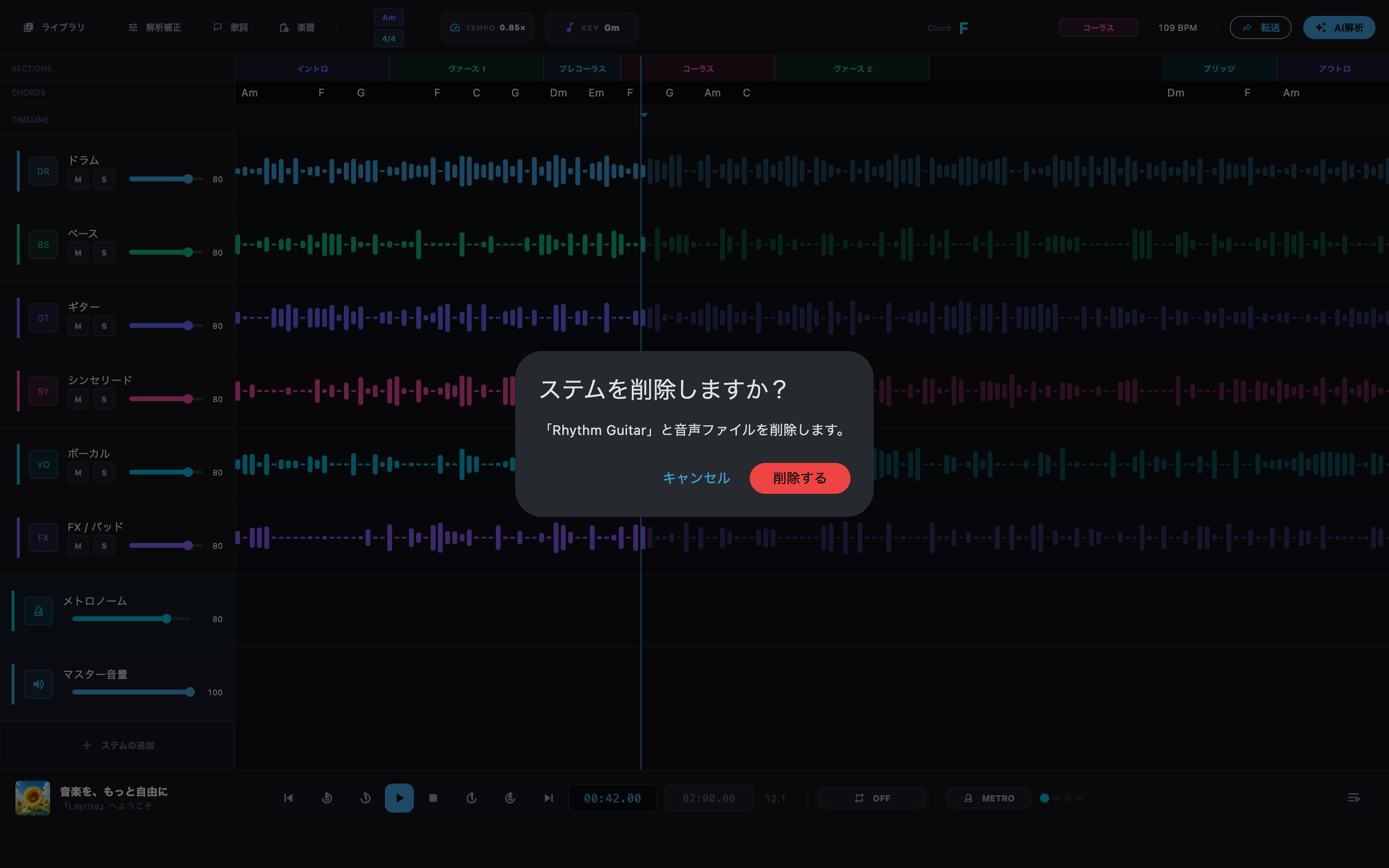Jump to the プレコーラス section

point(582,69)
